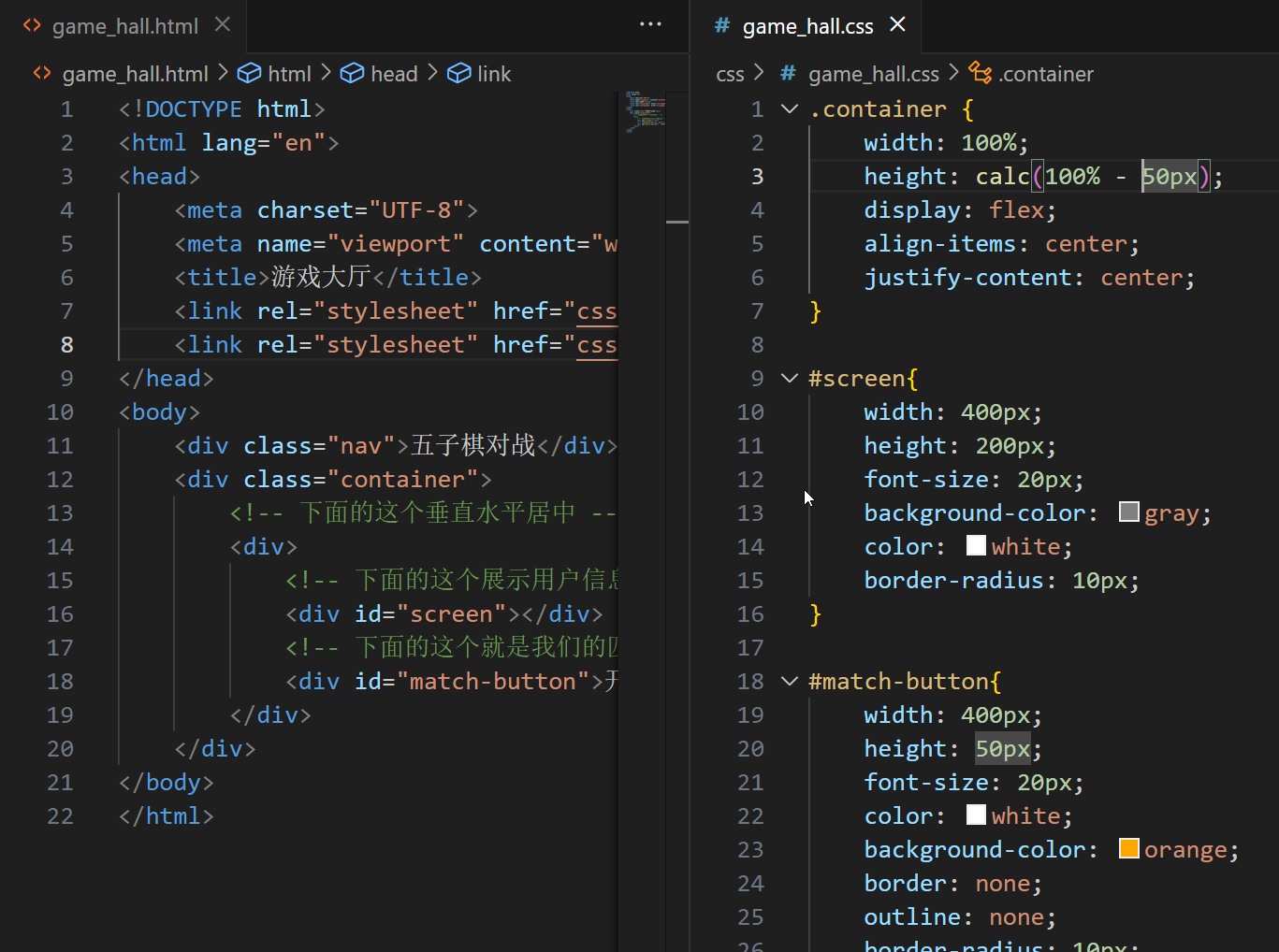Image resolution: width=1279 pixels, height=952 pixels.
Task: Switch to the game_hall.css tab
Action: [x=807, y=26]
